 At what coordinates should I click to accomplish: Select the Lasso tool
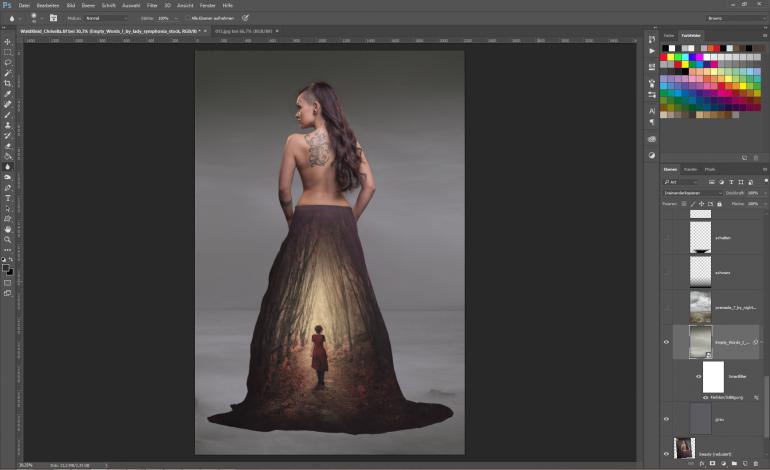coord(7,62)
